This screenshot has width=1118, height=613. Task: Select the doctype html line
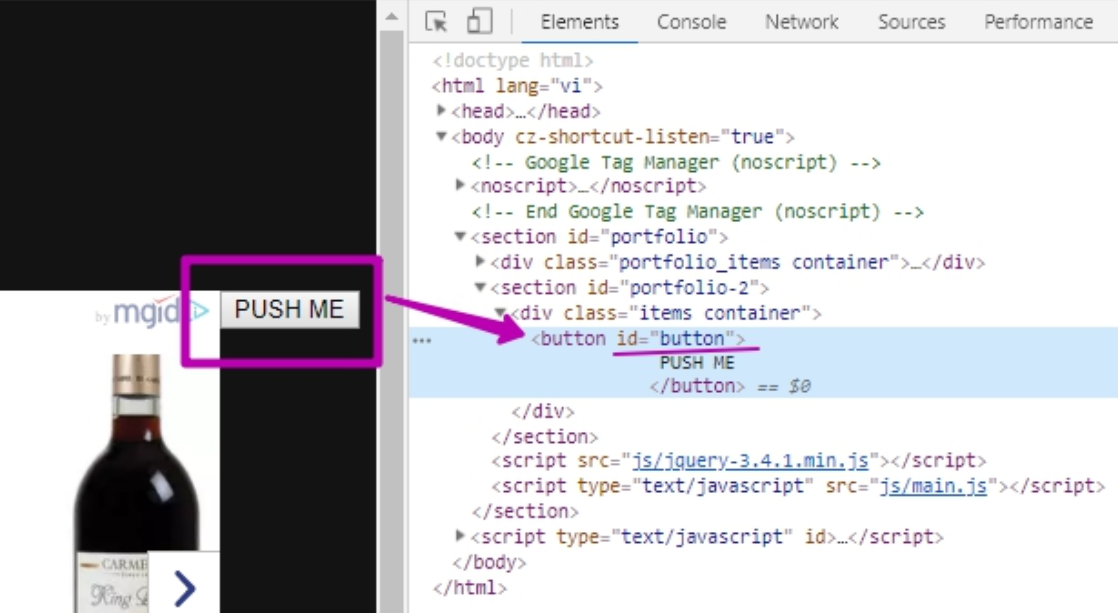pyautogui.click(x=513, y=61)
